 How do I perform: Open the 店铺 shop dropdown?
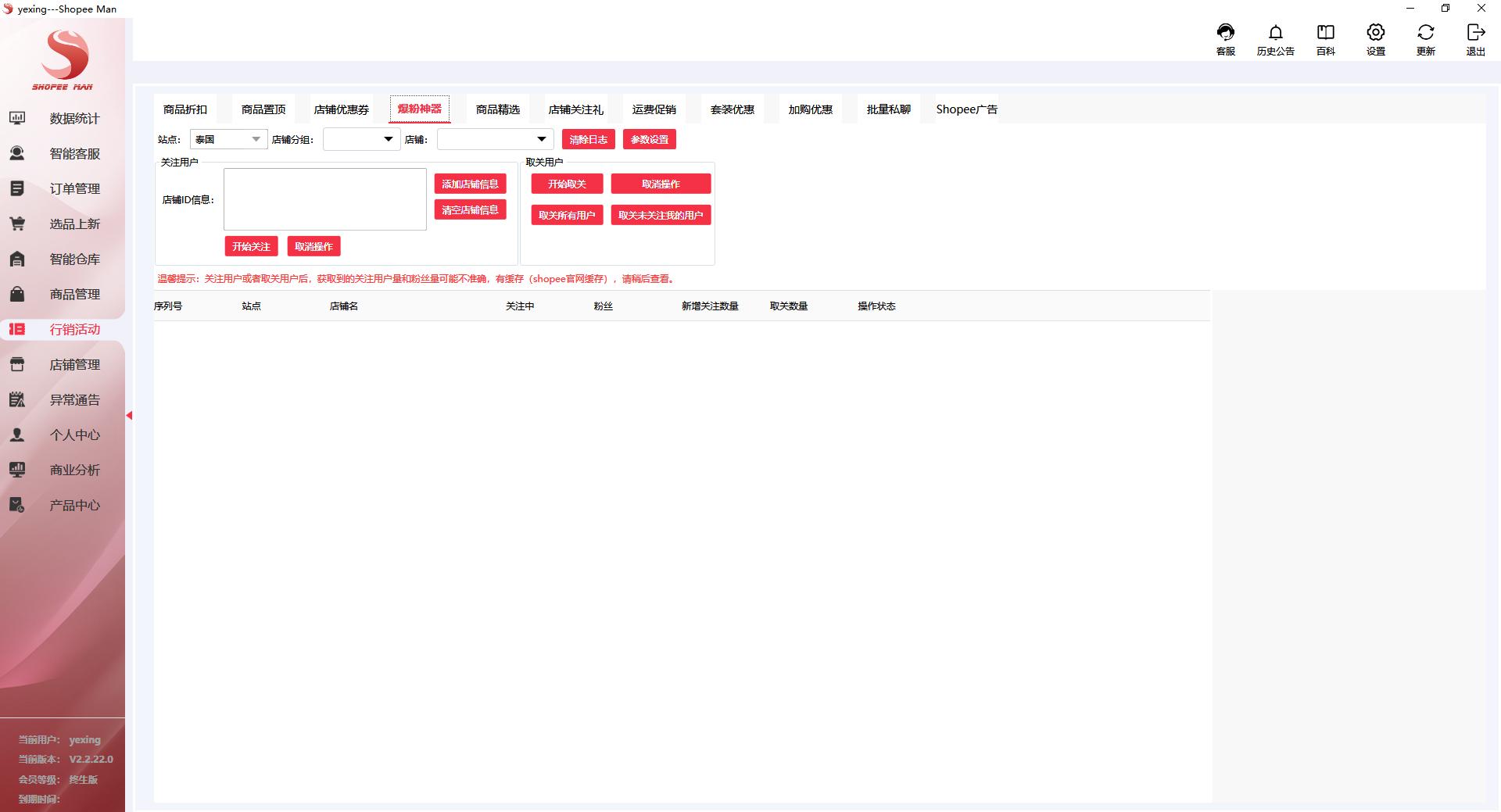point(495,139)
